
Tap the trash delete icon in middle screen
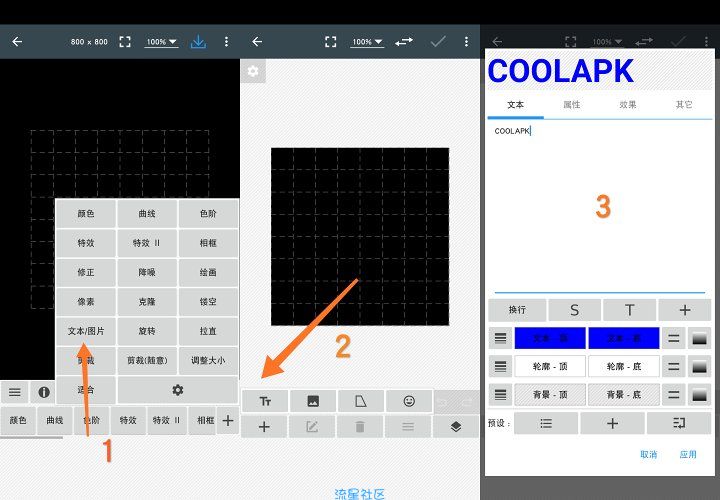(360, 427)
